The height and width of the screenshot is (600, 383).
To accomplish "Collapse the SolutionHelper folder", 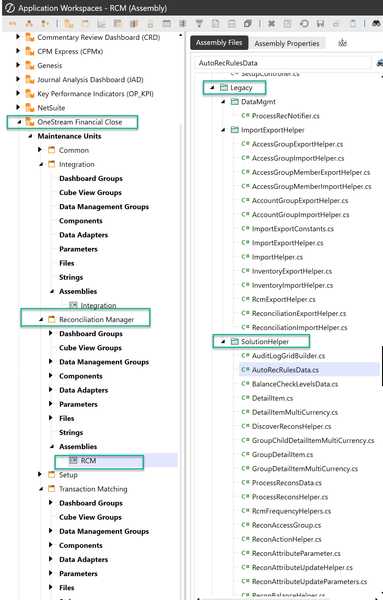I will 223,341.
